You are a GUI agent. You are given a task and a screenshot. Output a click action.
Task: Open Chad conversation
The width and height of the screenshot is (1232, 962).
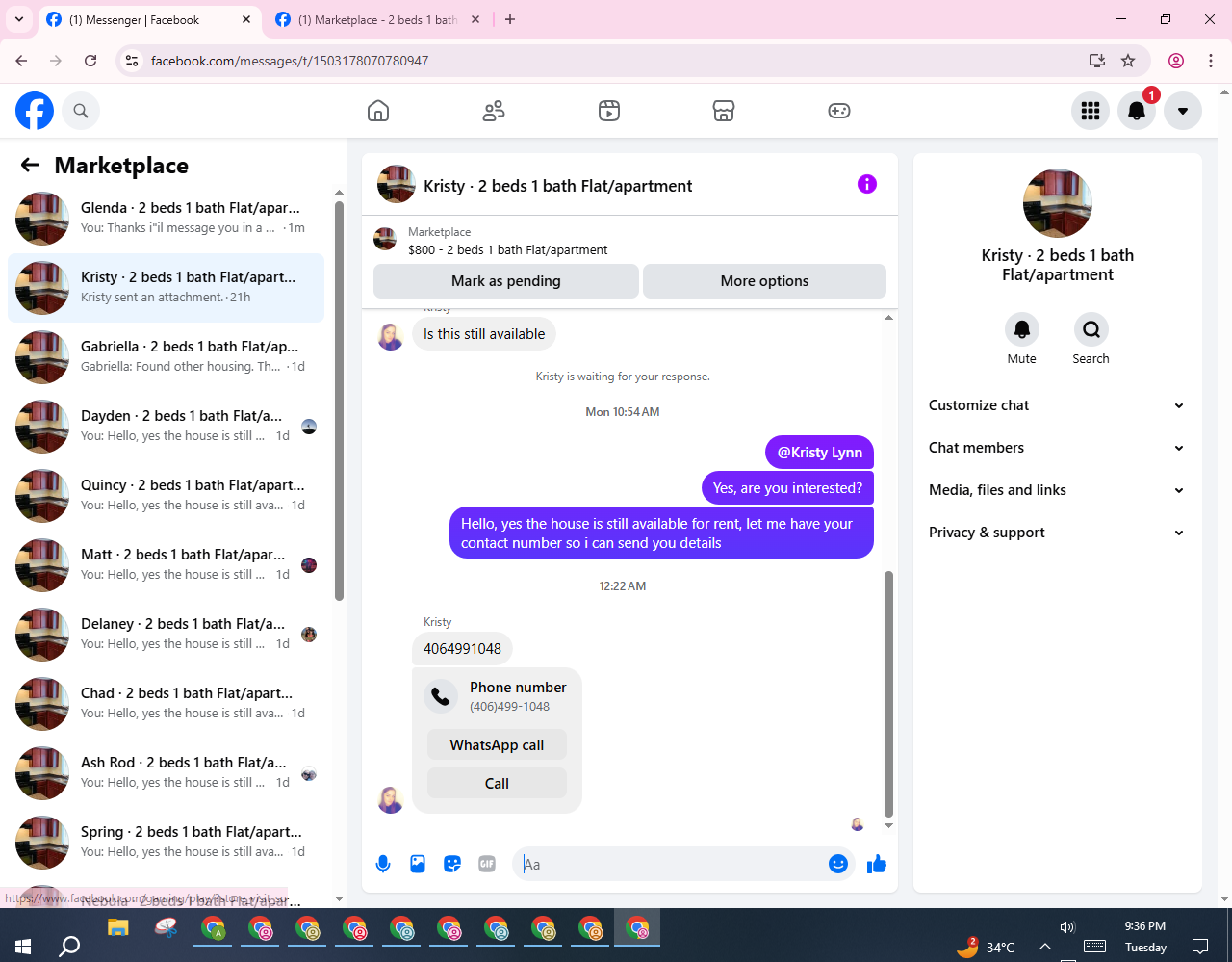(166, 704)
